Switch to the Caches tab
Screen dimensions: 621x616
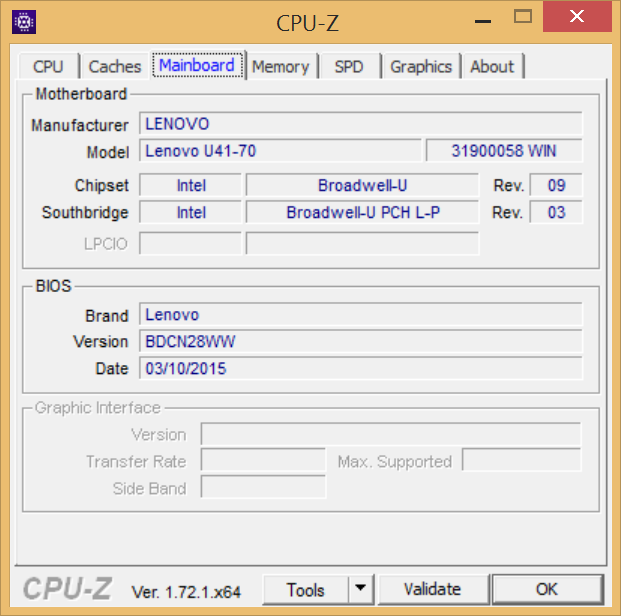click(115, 66)
